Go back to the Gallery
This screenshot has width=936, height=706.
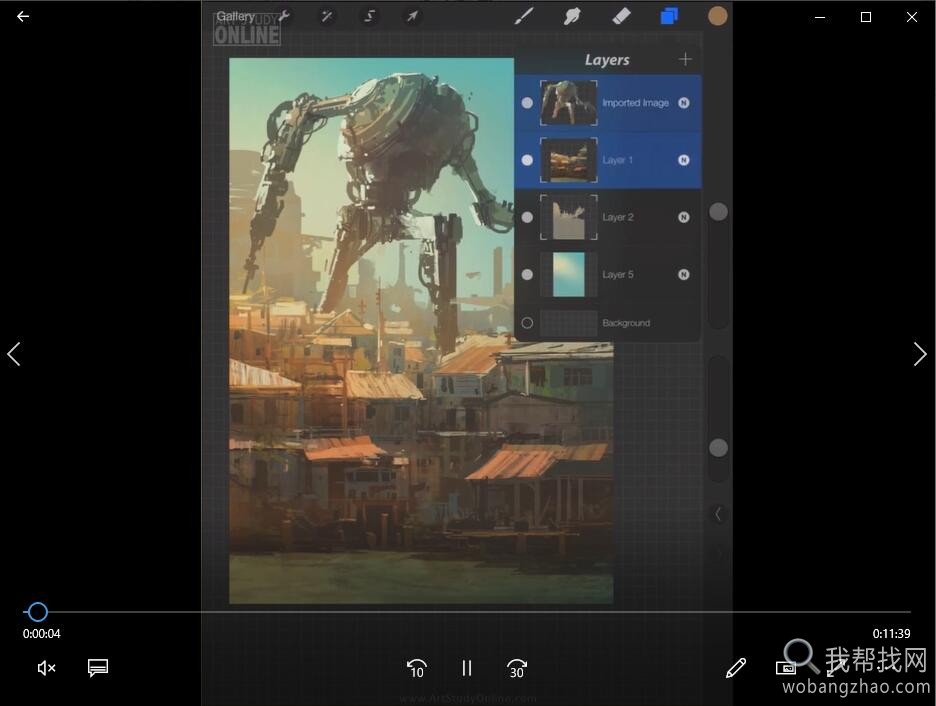click(x=235, y=16)
